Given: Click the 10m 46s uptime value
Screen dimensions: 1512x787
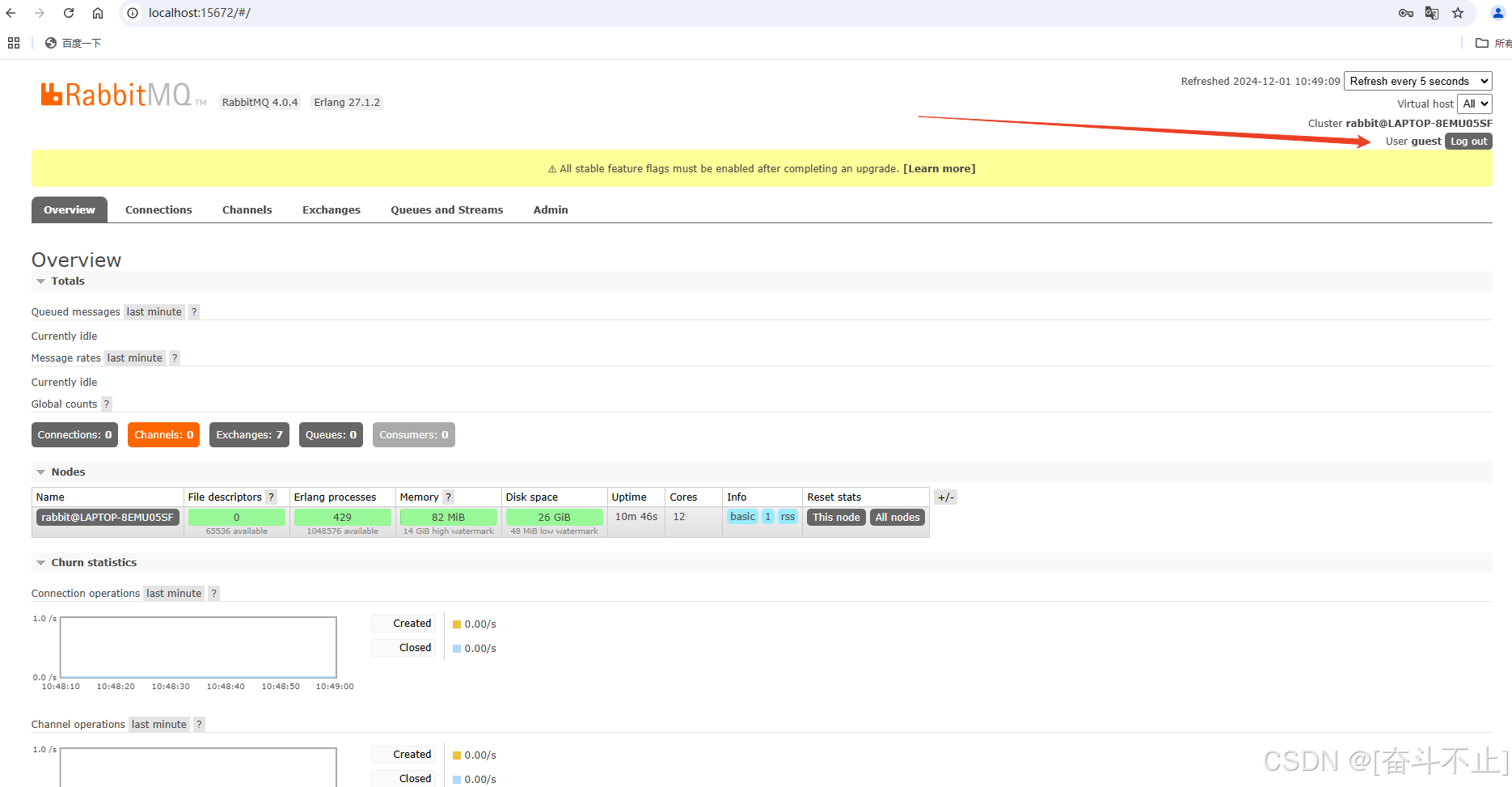Looking at the screenshot, I should pos(636,517).
